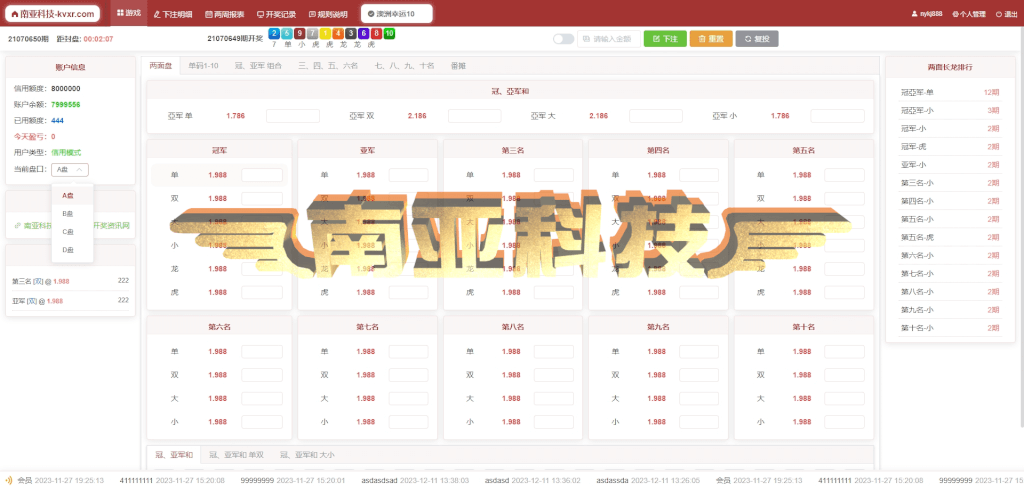The width and height of the screenshot is (1024, 490).
Task: Switch to bottom 冠、亚军和 tab
Action: [x=174, y=455]
